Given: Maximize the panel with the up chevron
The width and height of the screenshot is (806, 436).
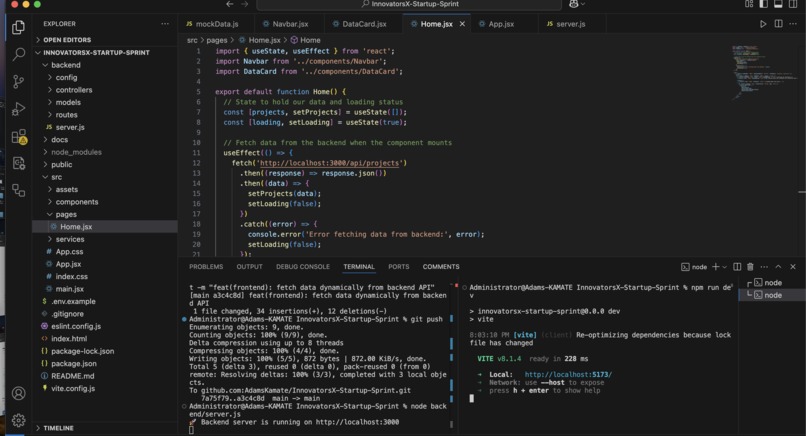Looking at the screenshot, I should 778,266.
